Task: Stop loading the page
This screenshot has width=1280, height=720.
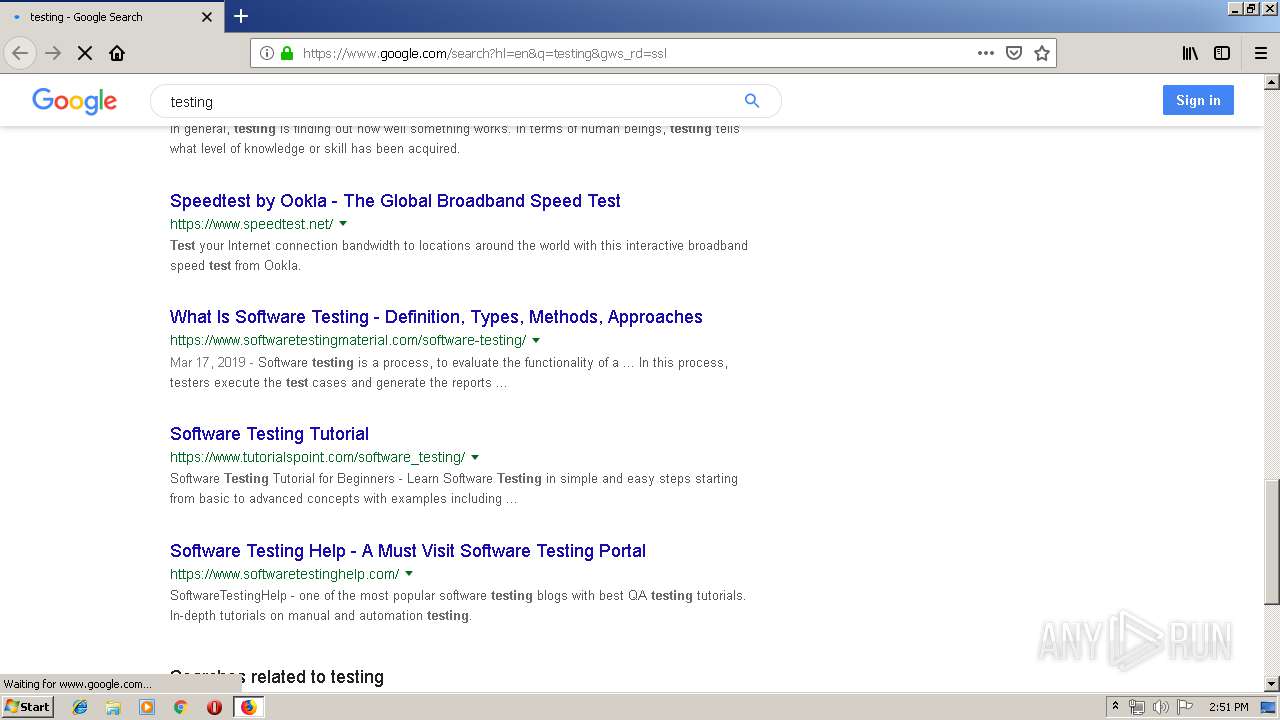Action: (x=85, y=53)
